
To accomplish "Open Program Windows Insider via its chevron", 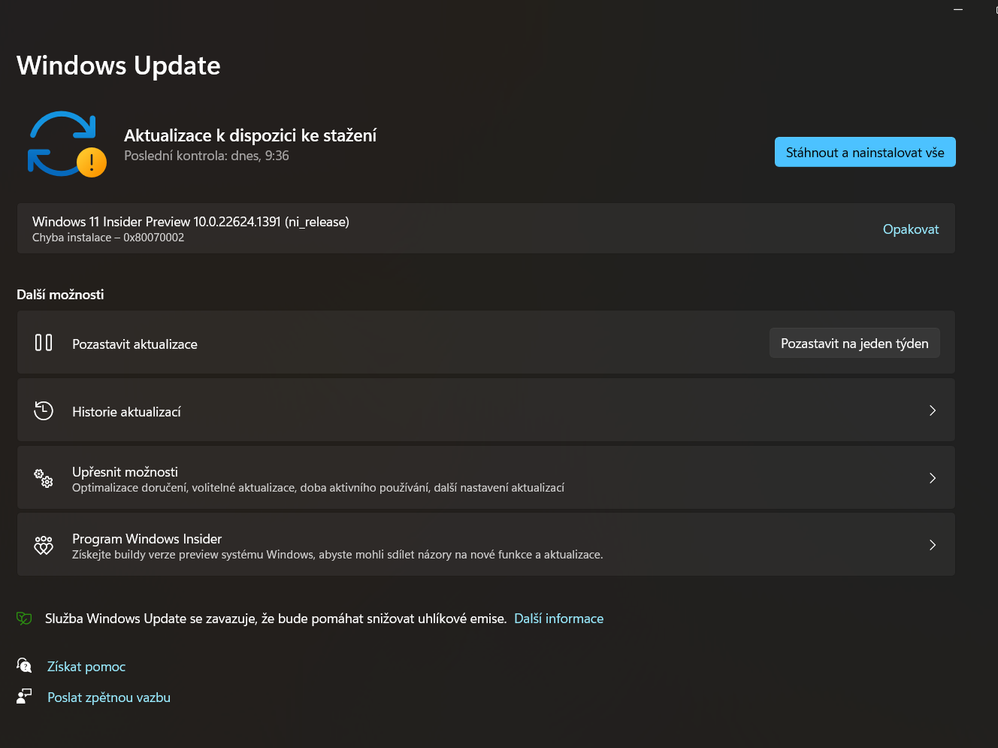I will pyautogui.click(x=932, y=545).
